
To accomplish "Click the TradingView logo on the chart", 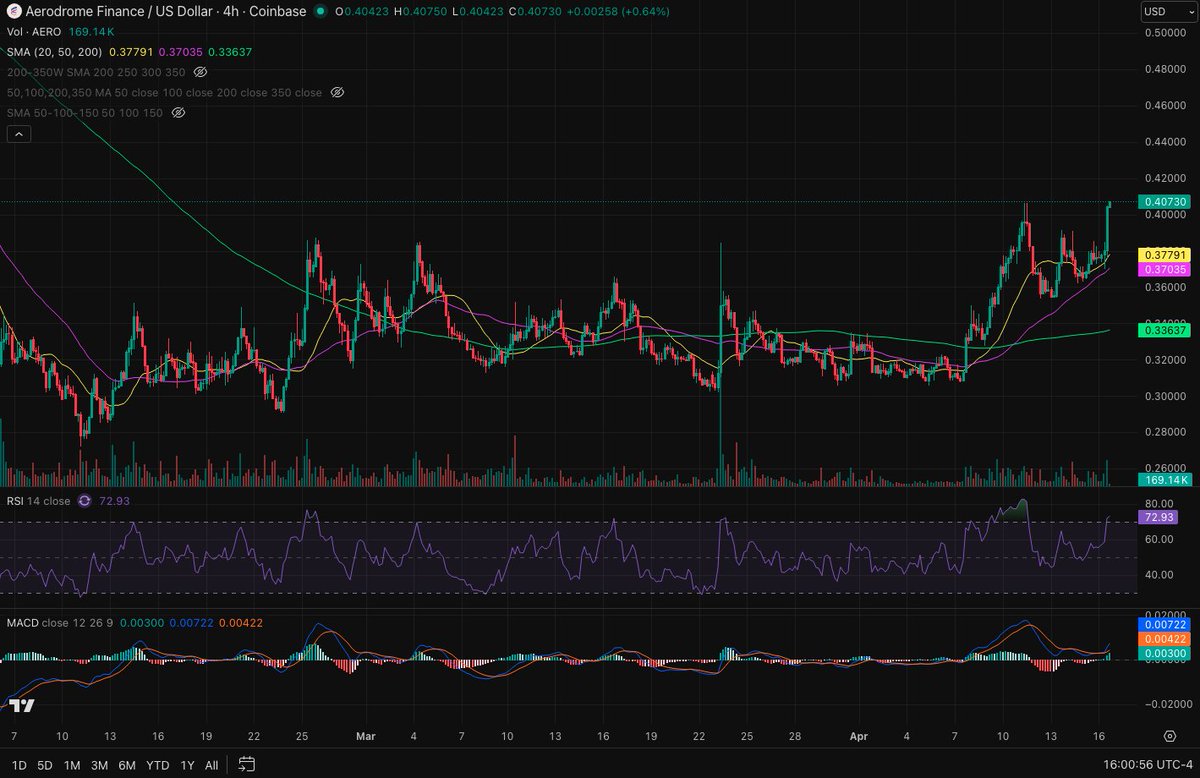I will (22, 706).
